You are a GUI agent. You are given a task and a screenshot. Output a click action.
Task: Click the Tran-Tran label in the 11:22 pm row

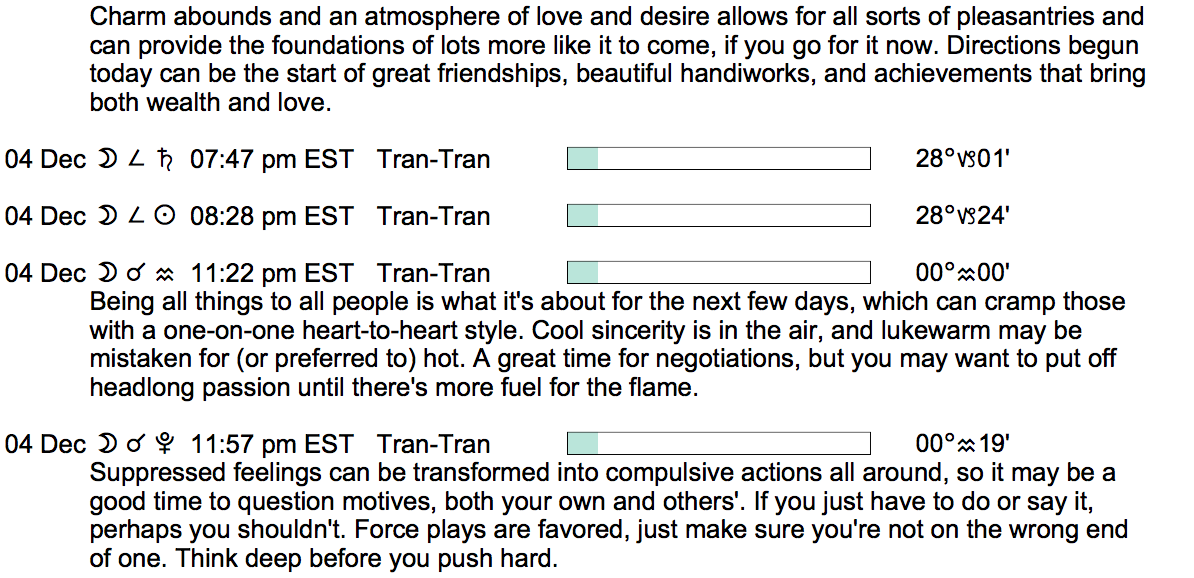point(433,274)
